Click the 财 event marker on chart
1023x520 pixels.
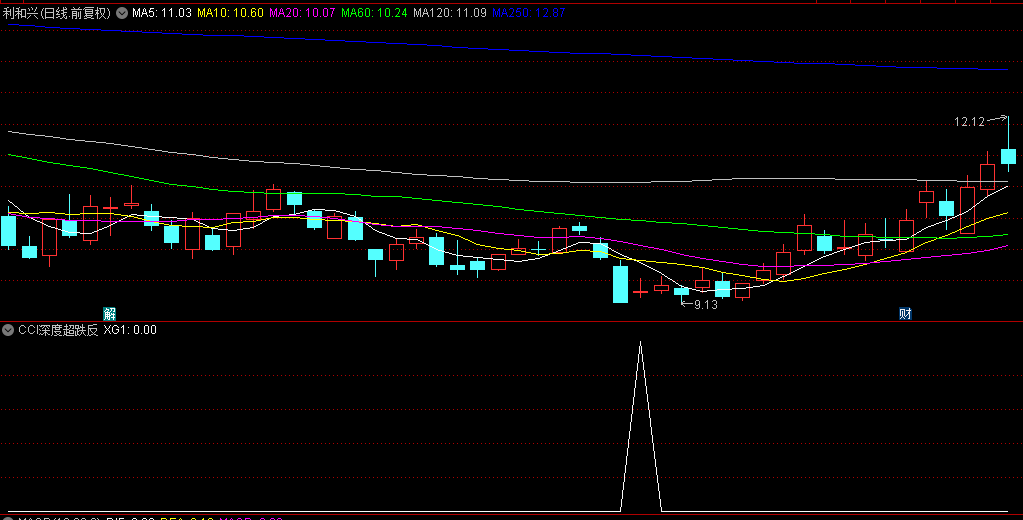pos(905,314)
